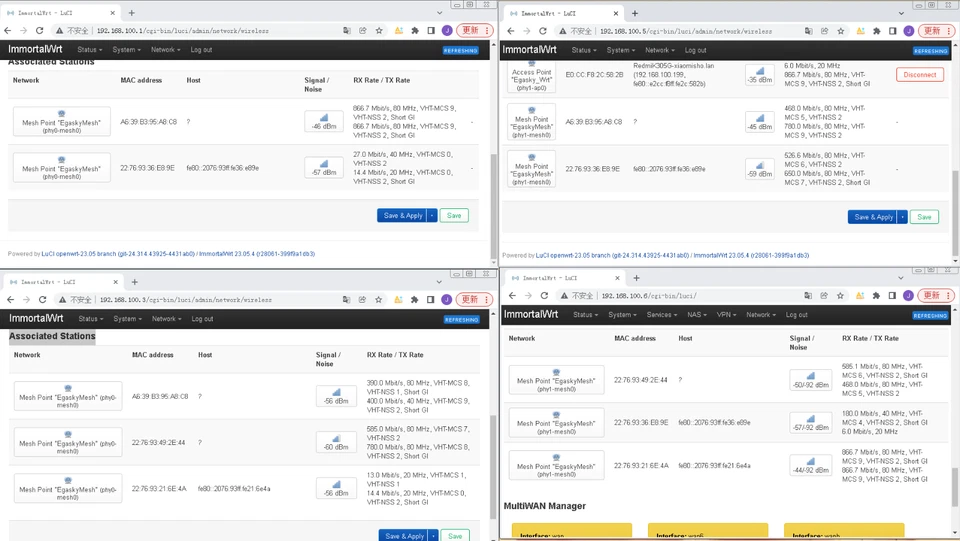Image resolution: width=960 pixels, height=541 pixels.
Task: Open Status menu in 192.168.100.5 window
Action: point(584,50)
